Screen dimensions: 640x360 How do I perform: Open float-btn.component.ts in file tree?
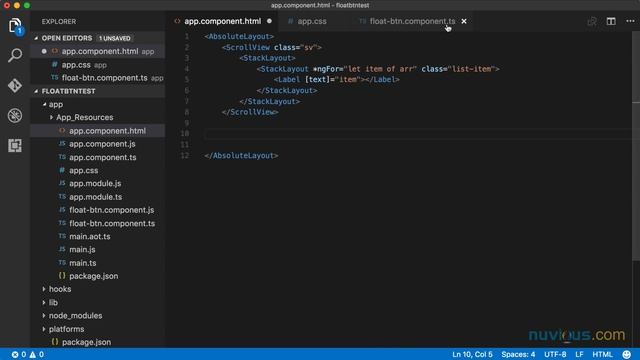(x=98, y=223)
